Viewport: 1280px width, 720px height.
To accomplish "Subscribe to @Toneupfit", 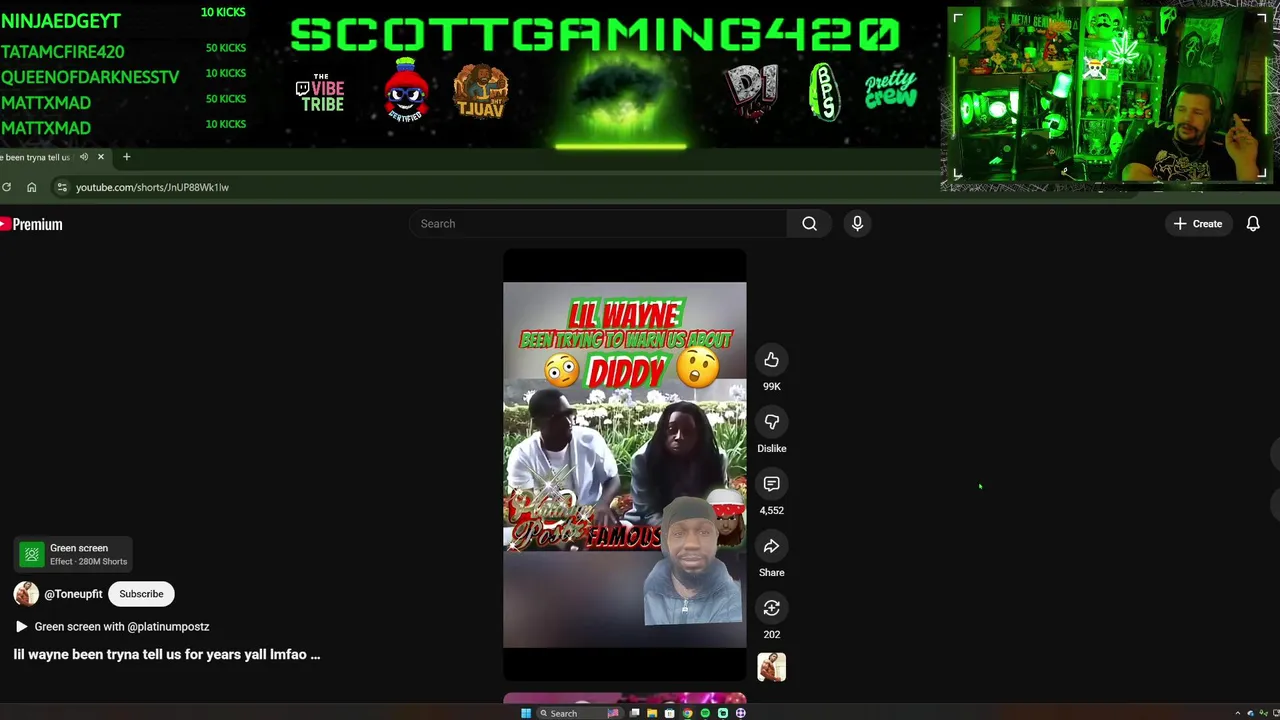I will coord(141,594).
